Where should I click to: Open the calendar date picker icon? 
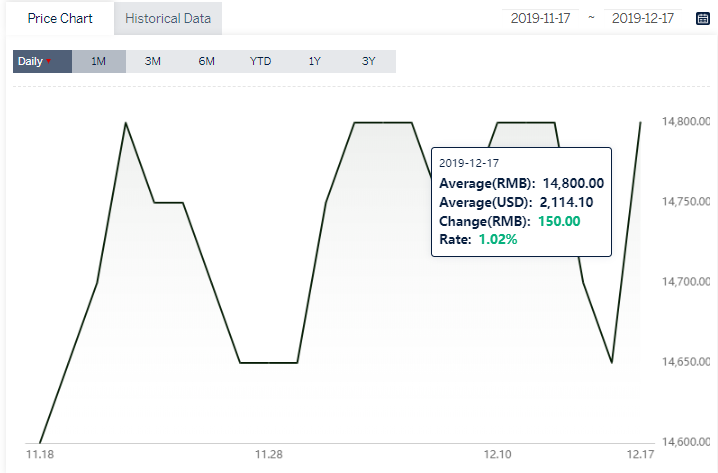tap(702, 18)
